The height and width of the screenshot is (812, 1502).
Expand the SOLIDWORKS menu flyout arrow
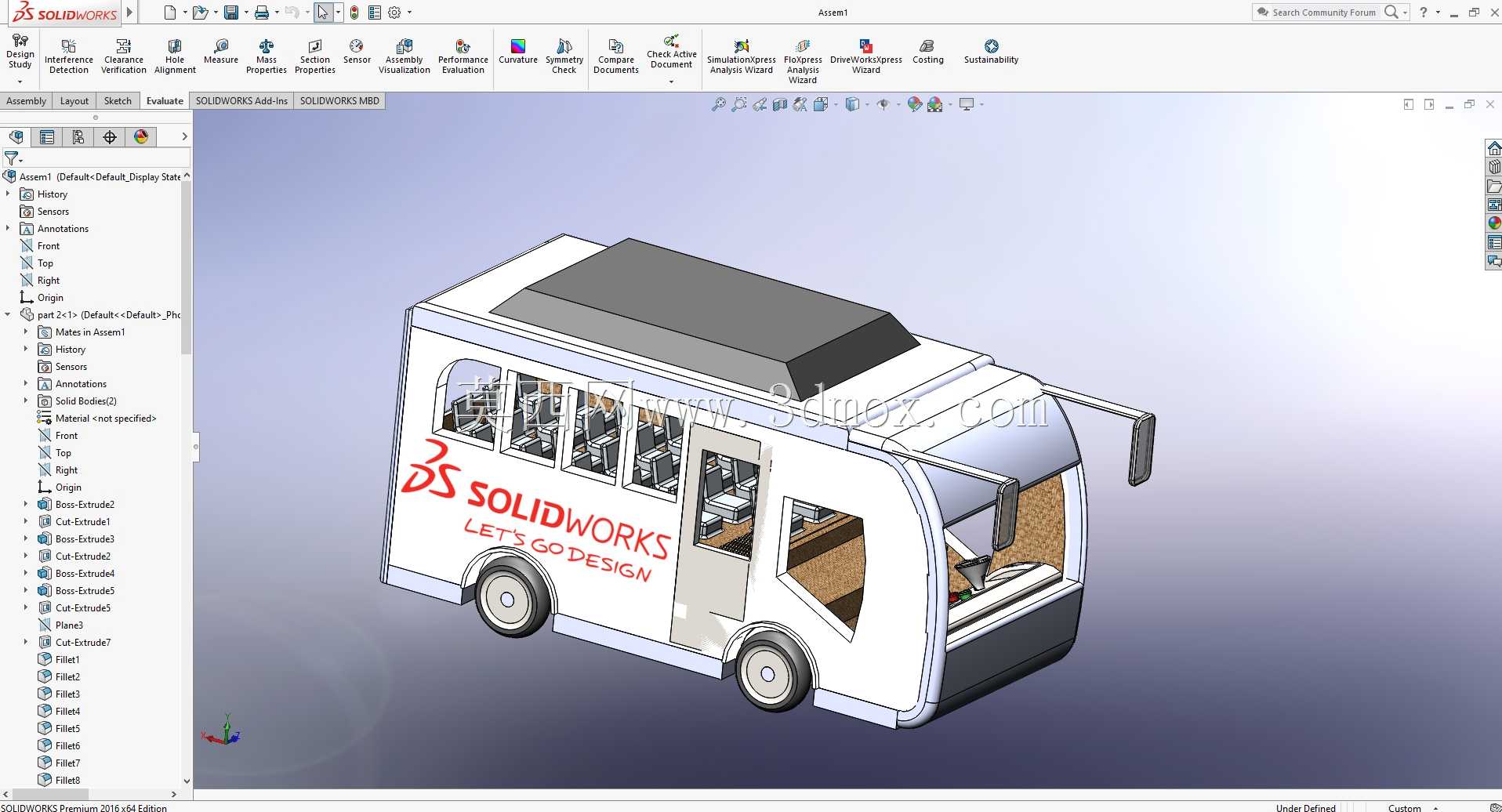pyautogui.click(x=130, y=13)
